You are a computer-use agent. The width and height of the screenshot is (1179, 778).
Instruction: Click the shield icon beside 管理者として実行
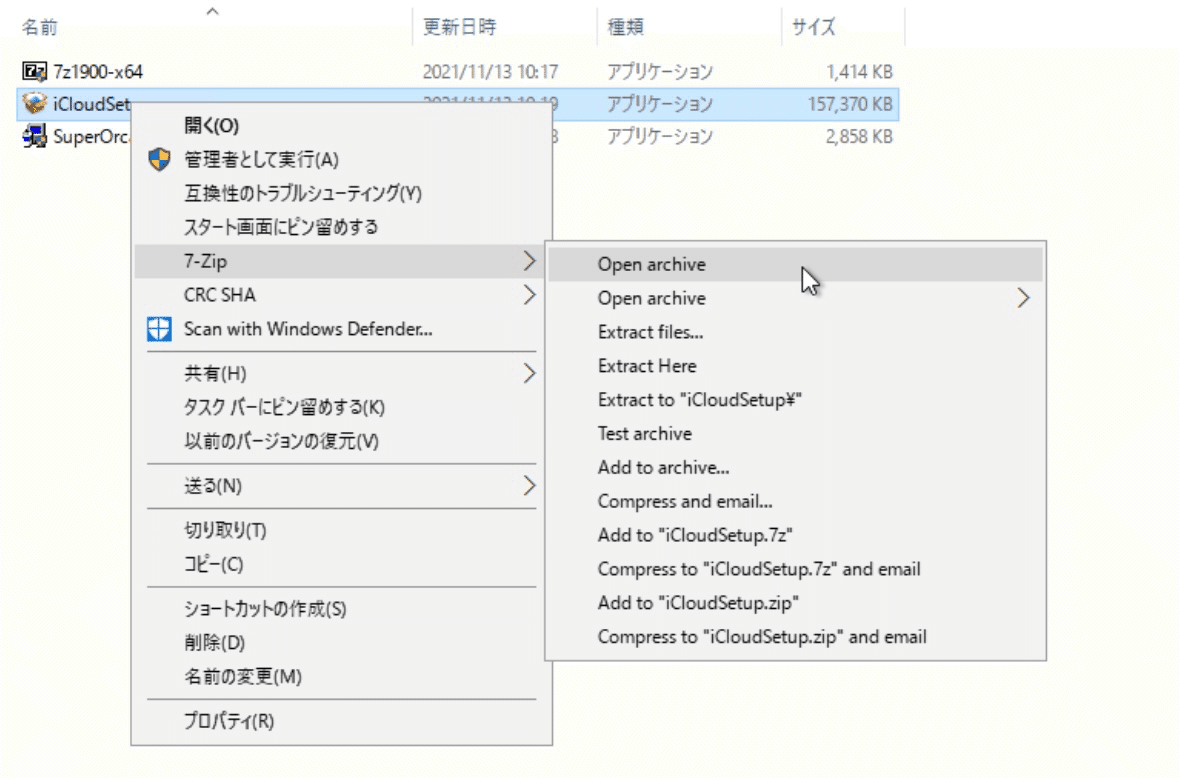point(159,159)
